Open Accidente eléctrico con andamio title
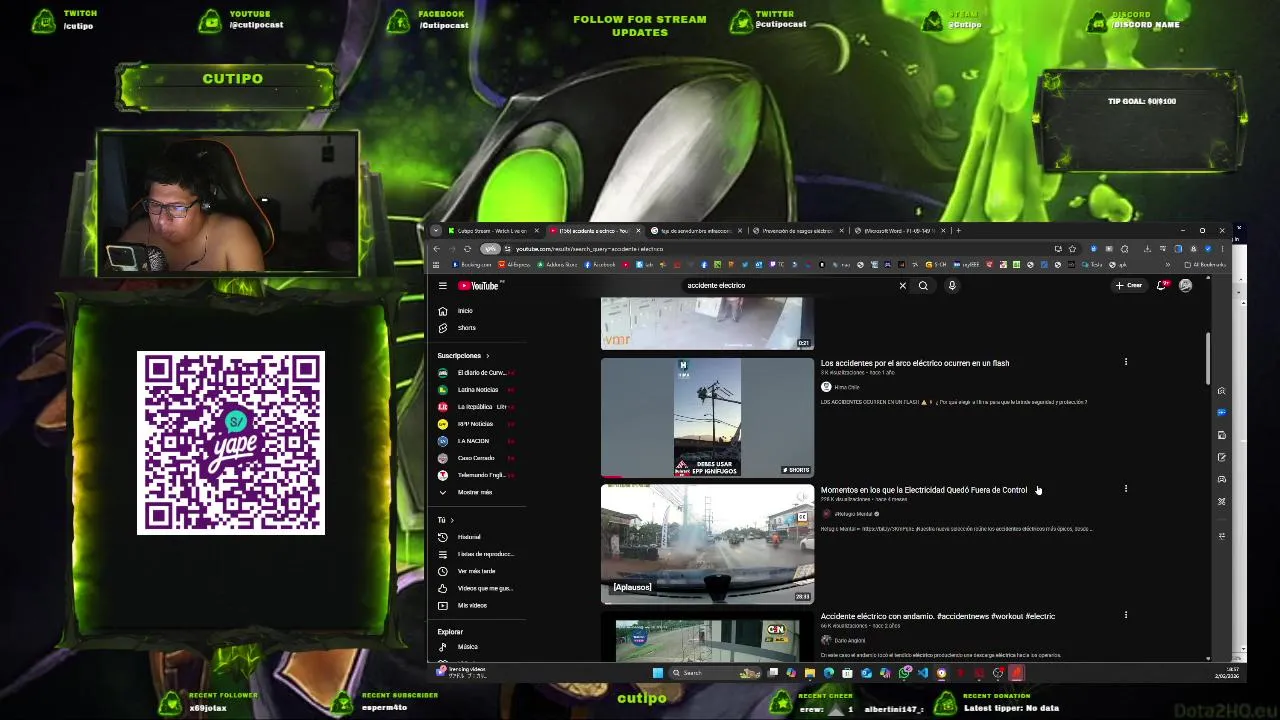Screen dimensions: 1280x720 [938, 616]
